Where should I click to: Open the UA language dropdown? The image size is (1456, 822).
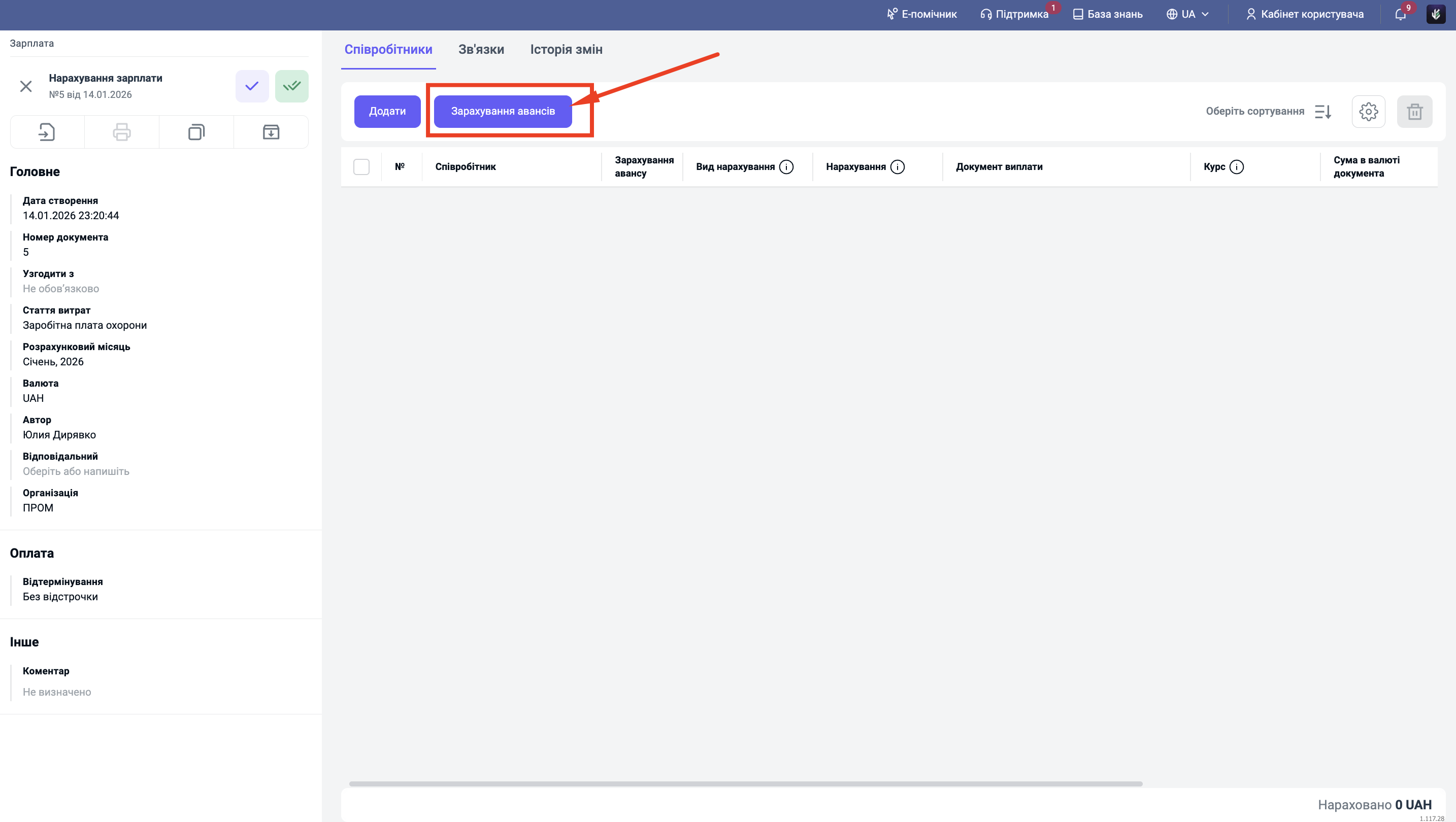(1187, 14)
